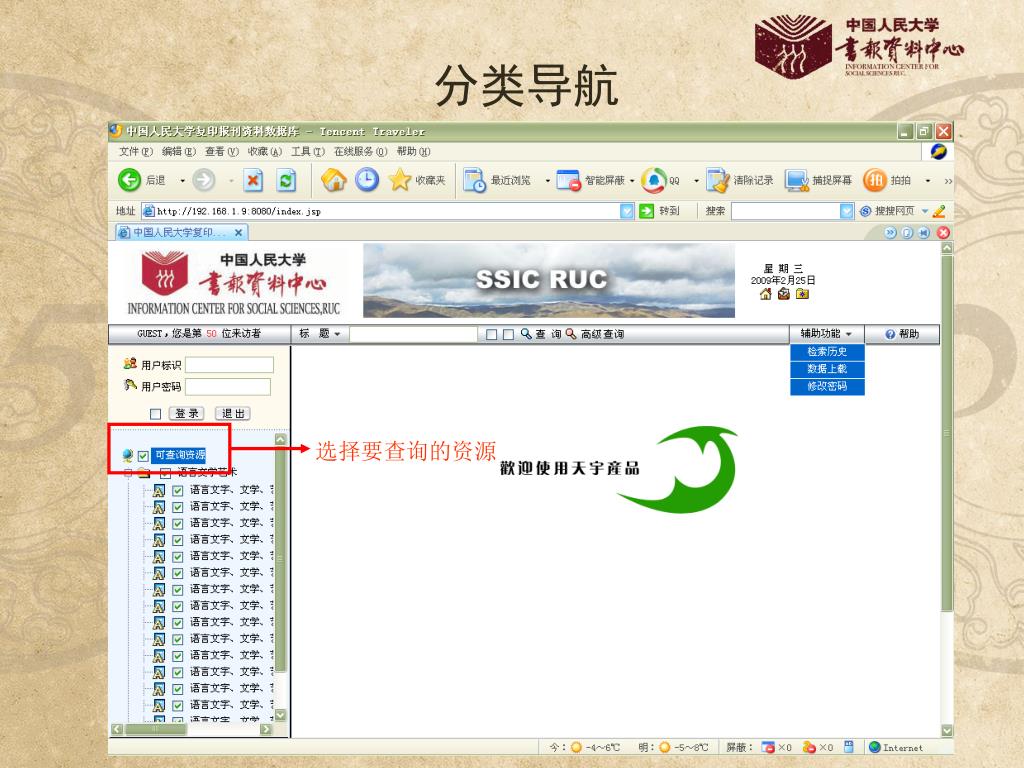Open the 辅助功能 dropdown menu

coord(826,334)
